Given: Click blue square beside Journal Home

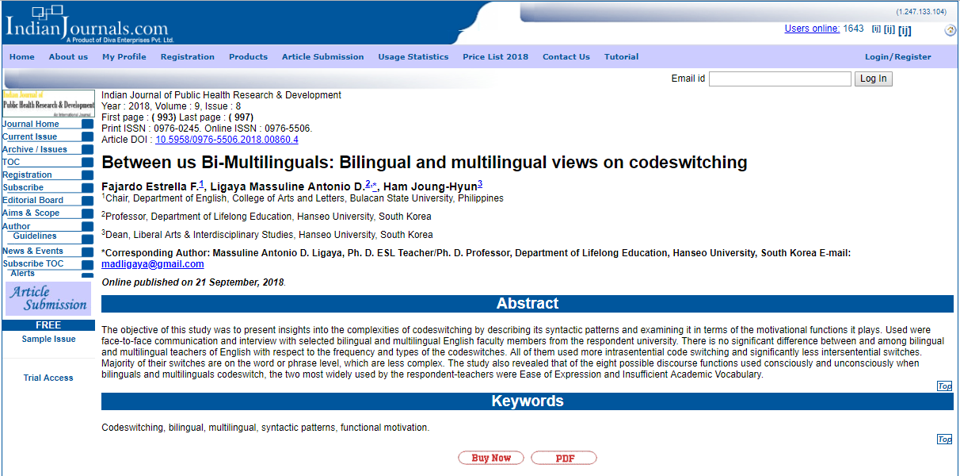Looking at the screenshot, I should coord(88,124).
